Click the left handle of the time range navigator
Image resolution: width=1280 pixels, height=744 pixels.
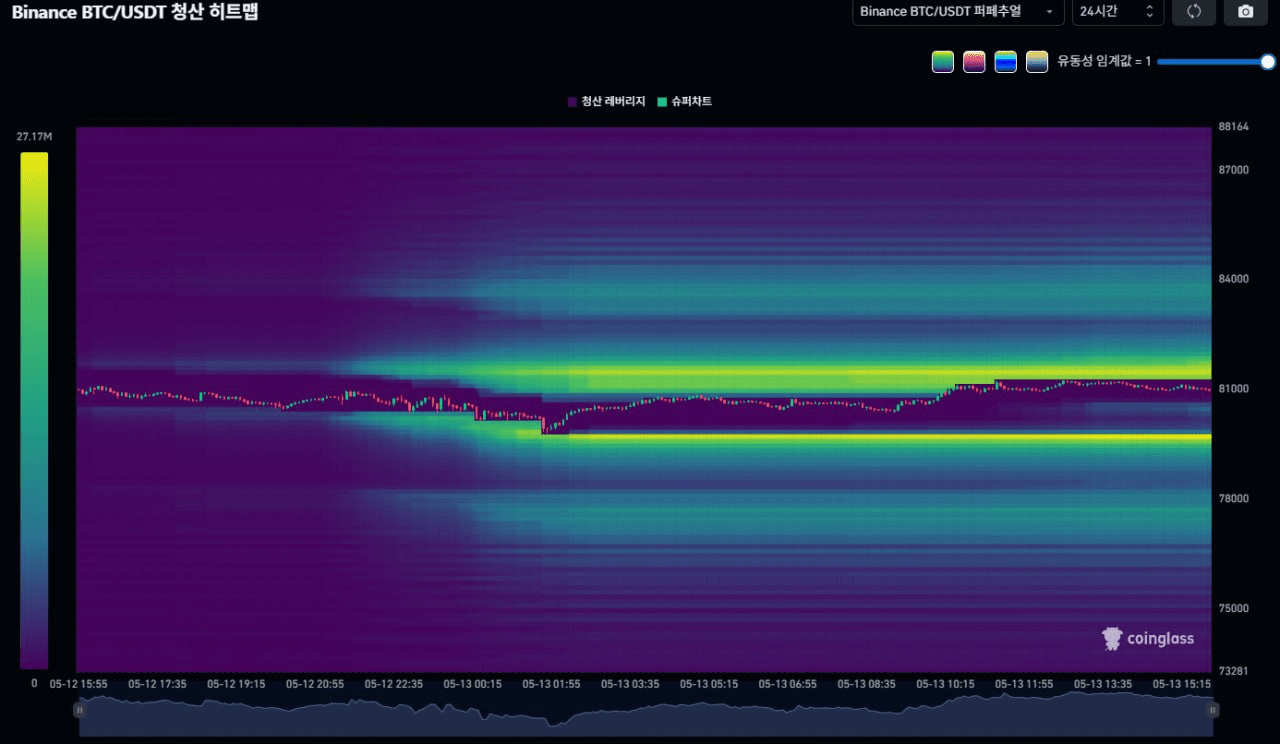(x=80, y=710)
